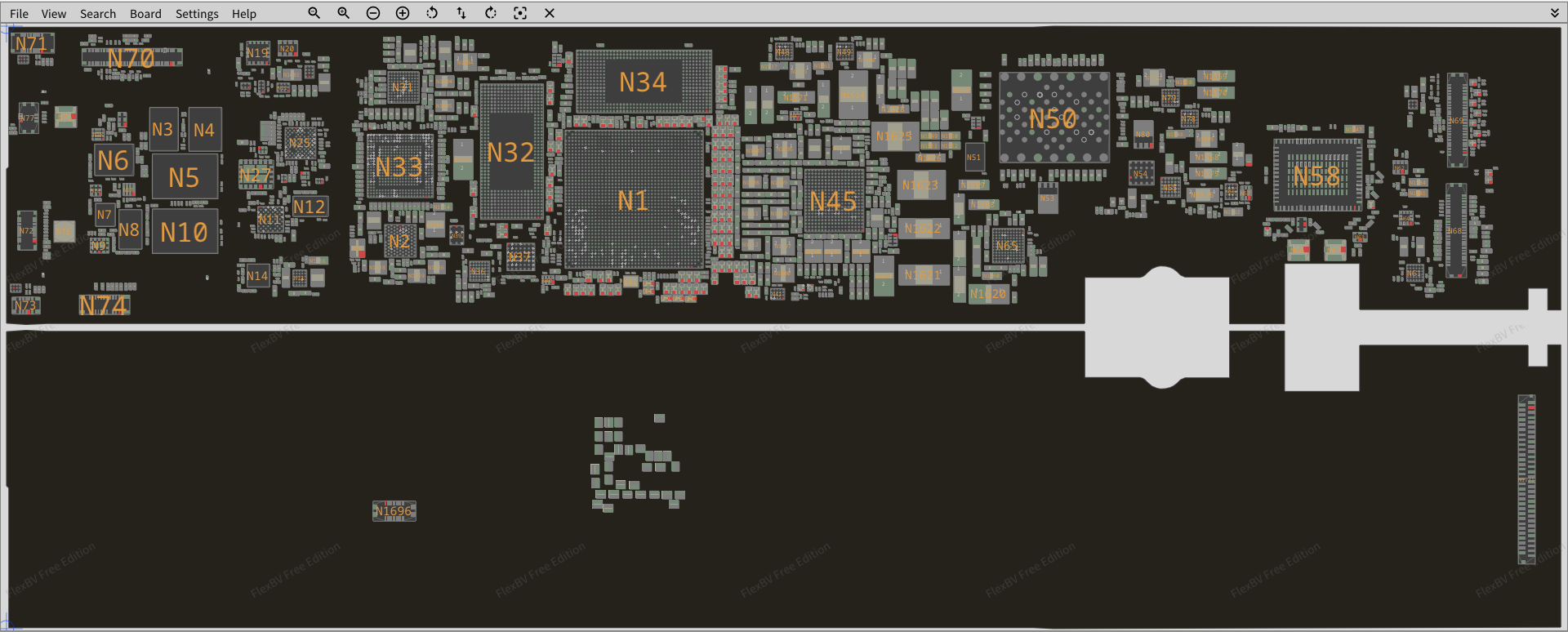Open the File menu
The image size is (1568, 632).
click(x=19, y=14)
